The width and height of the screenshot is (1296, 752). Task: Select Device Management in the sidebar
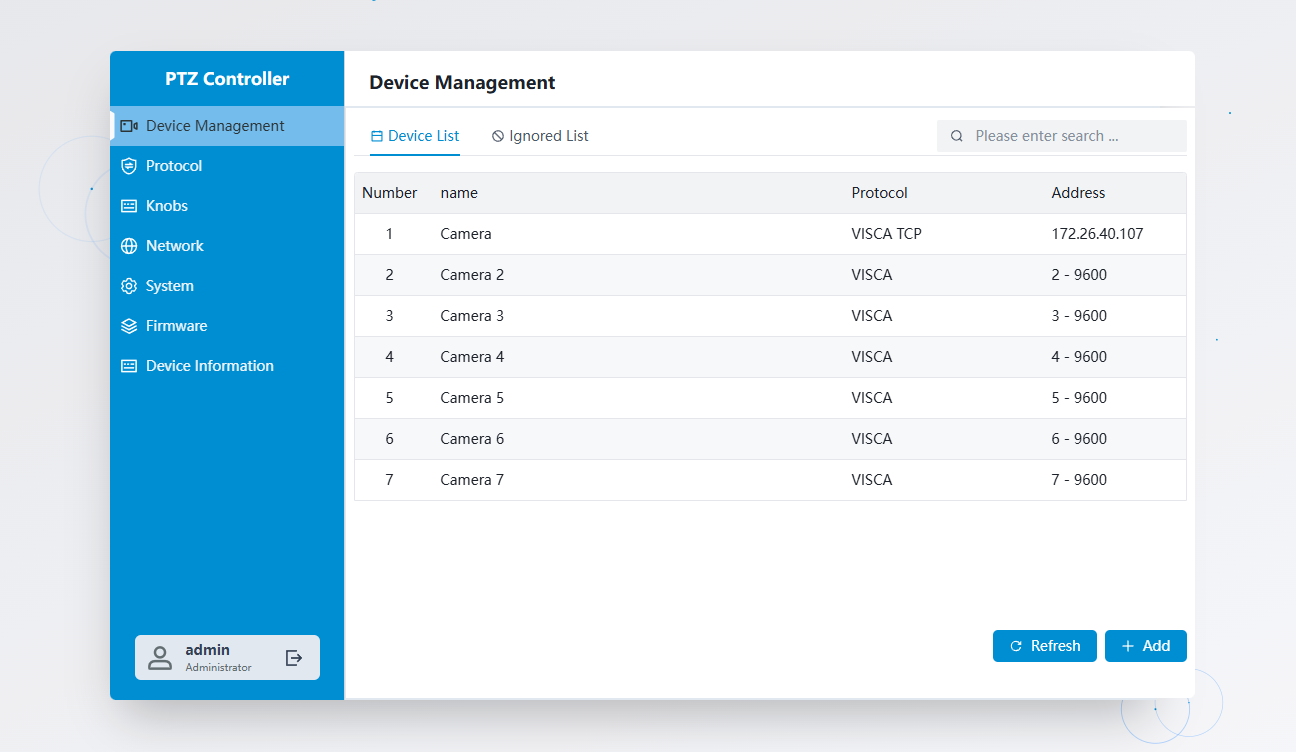coord(227,126)
